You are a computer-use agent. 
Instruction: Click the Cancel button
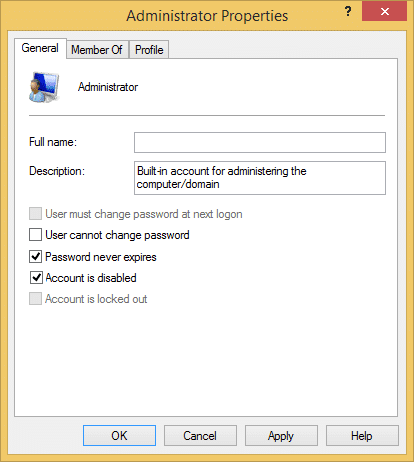(x=200, y=435)
